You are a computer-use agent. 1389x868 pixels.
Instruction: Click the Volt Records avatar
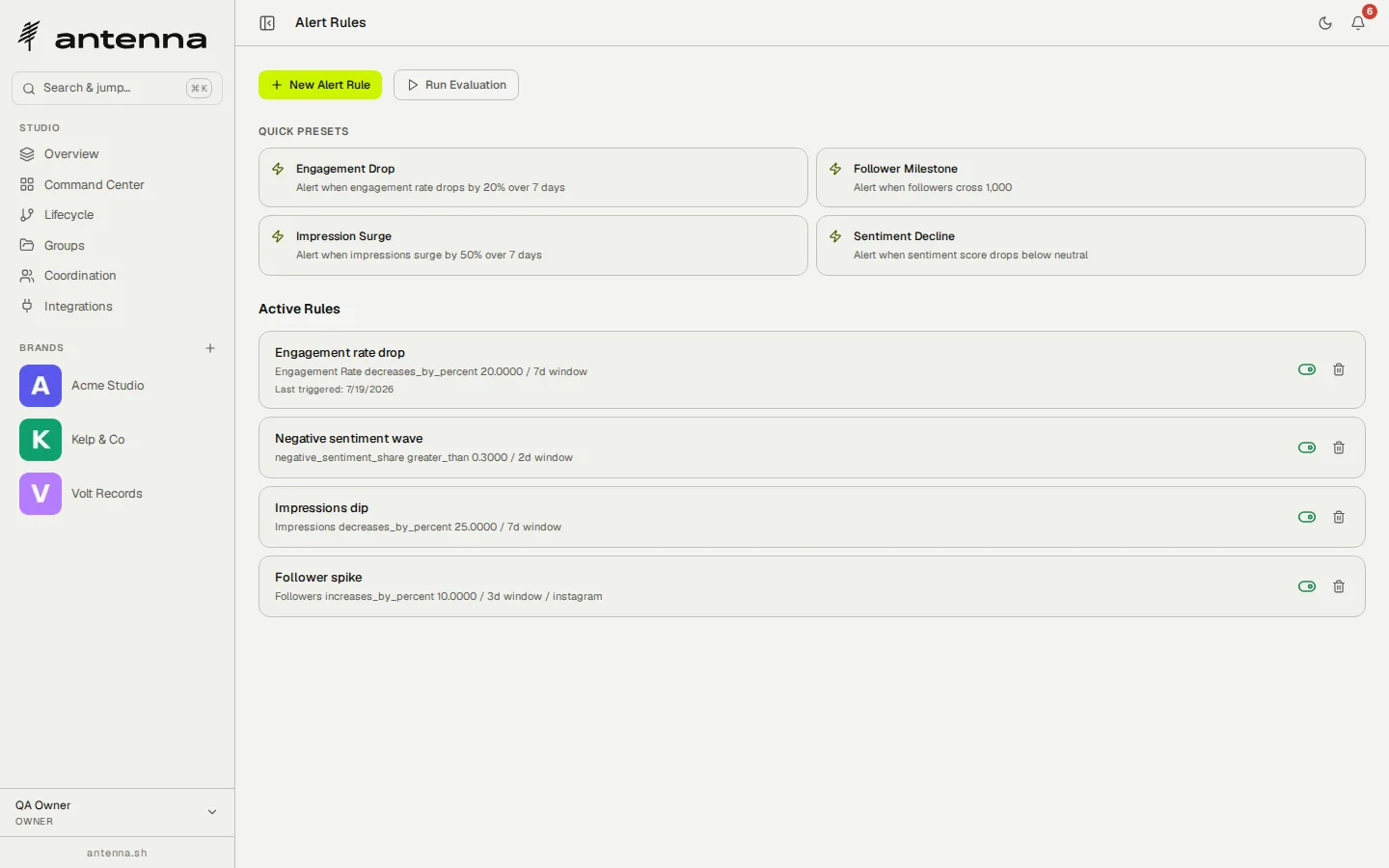click(x=41, y=494)
